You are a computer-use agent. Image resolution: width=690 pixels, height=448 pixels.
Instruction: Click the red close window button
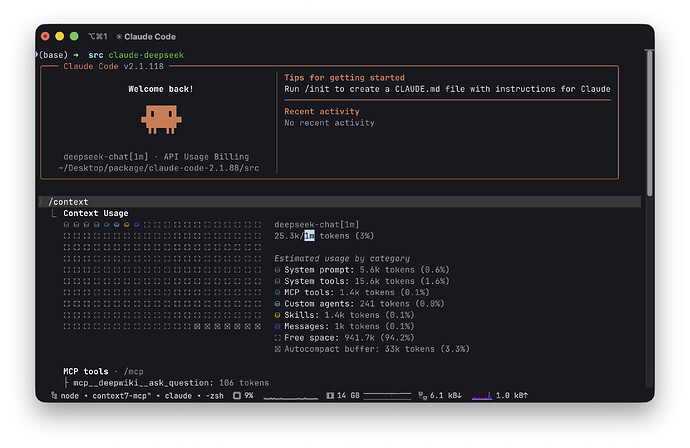tap(45, 37)
